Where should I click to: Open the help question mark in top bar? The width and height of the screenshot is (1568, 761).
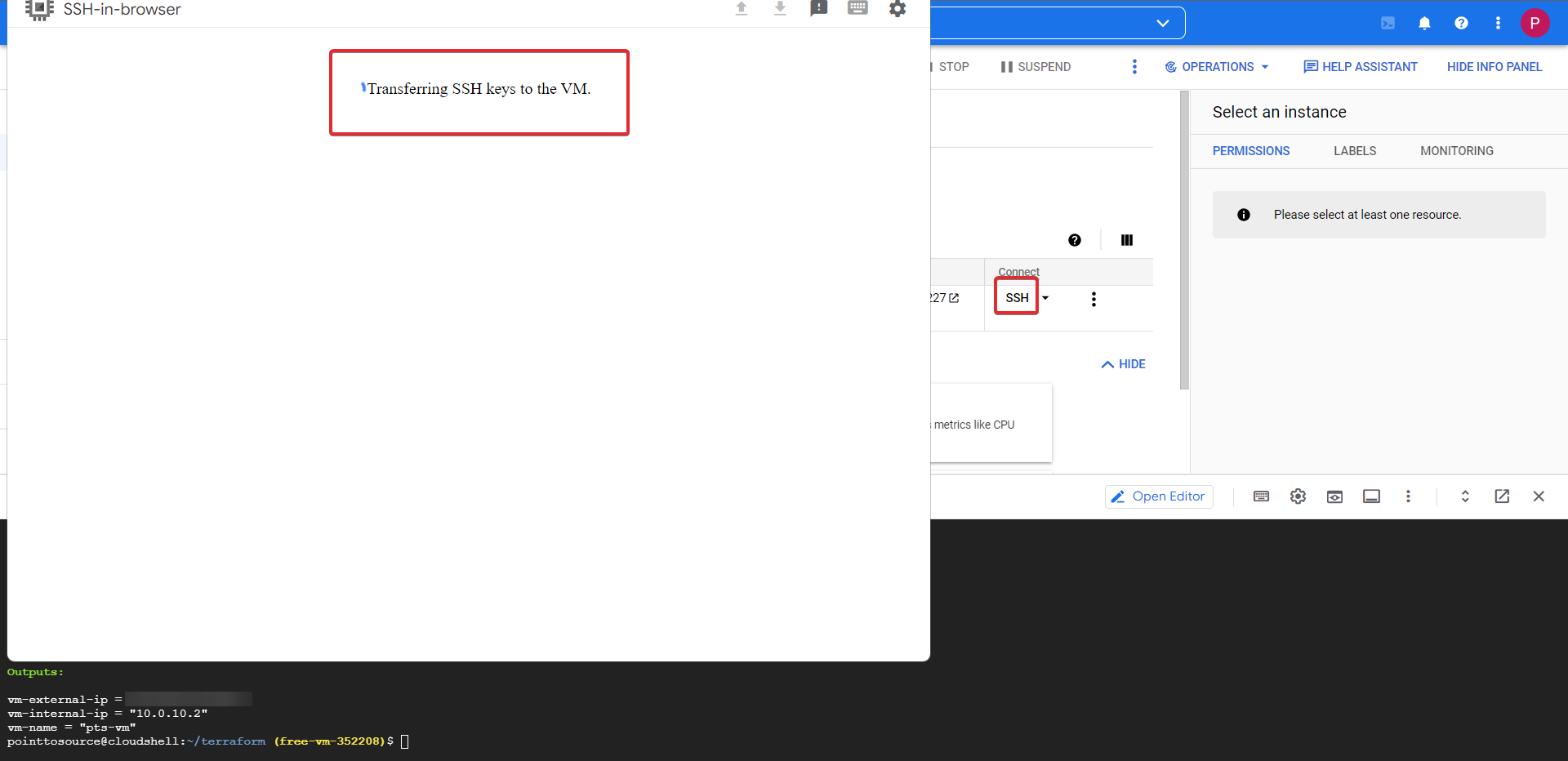coord(1461,23)
